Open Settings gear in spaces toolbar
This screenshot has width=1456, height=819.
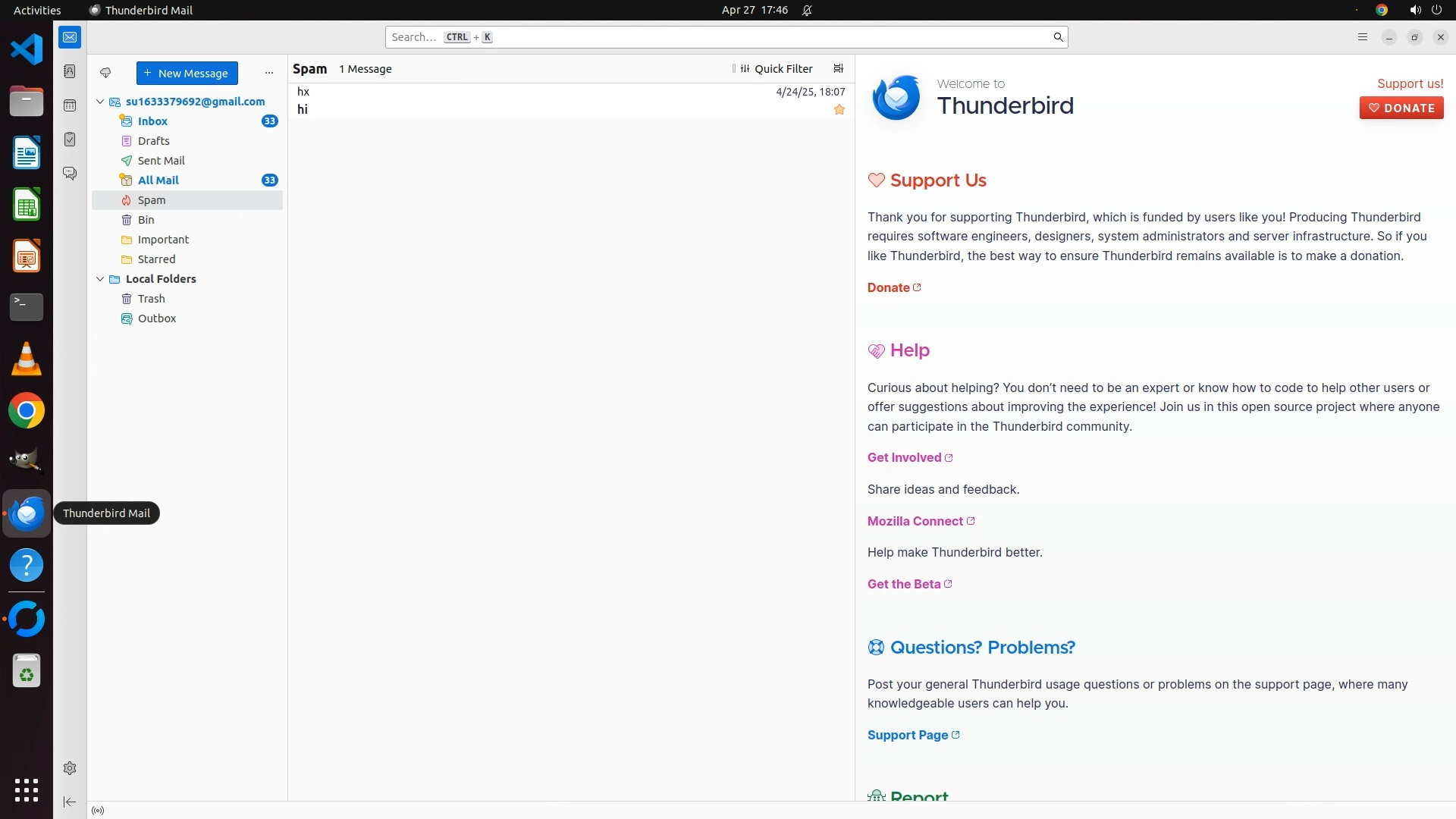point(70,768)
